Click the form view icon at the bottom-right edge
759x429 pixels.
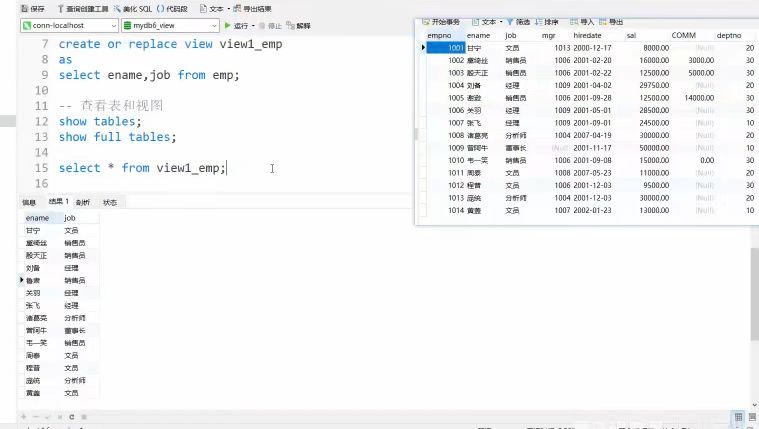(x=752, y=416)
